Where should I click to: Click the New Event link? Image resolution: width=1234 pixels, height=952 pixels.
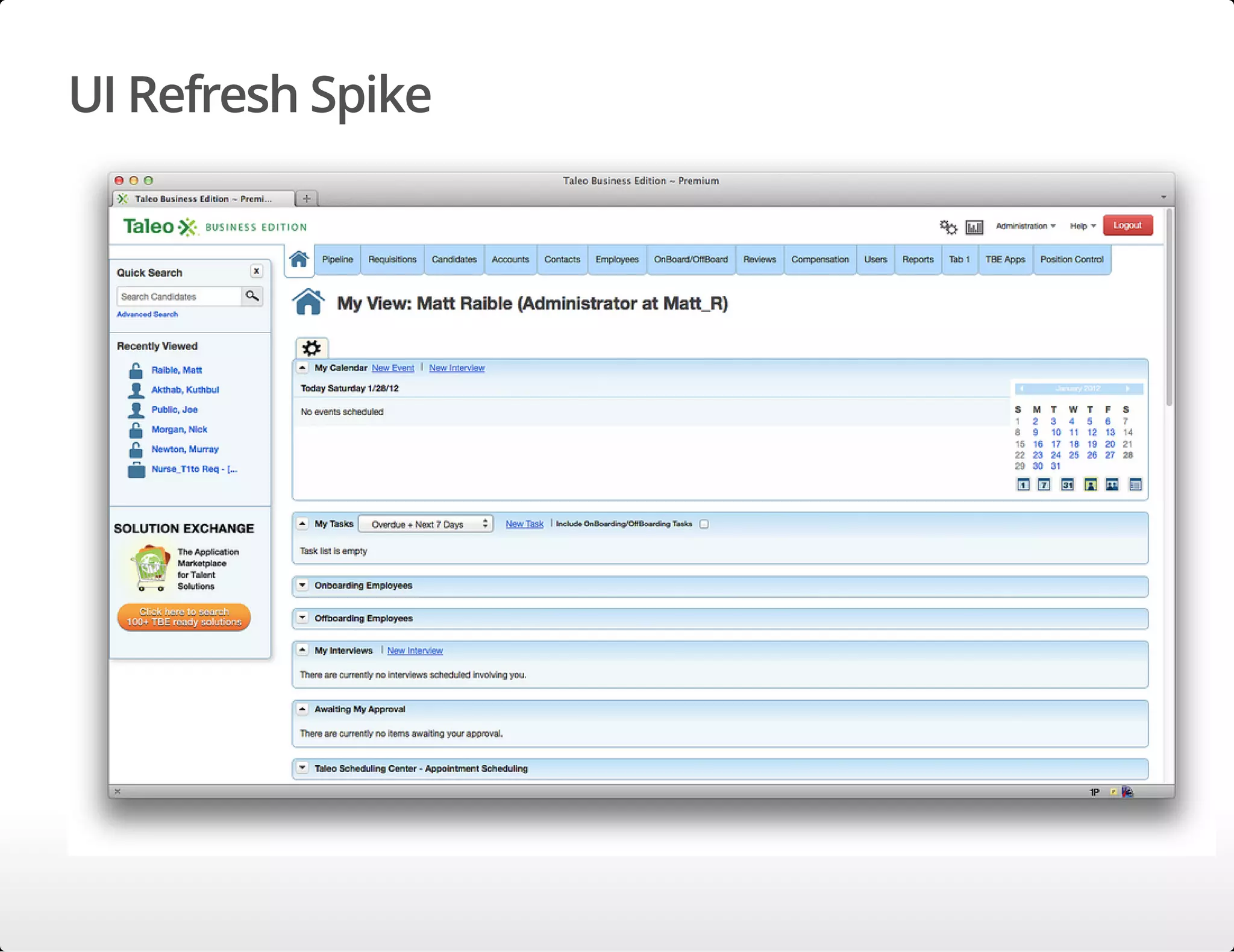point(393,368)
